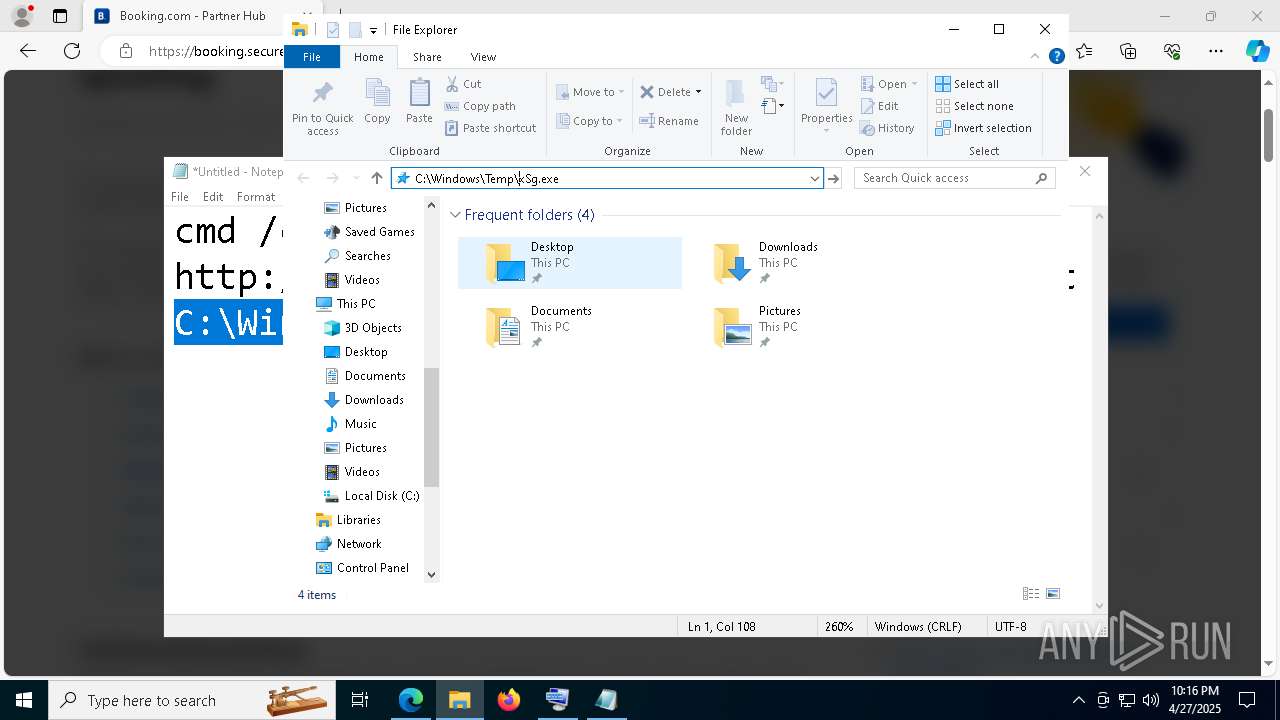Open the File tab in File Explorer
The image size is (1280, 720).
coord(312,57)
